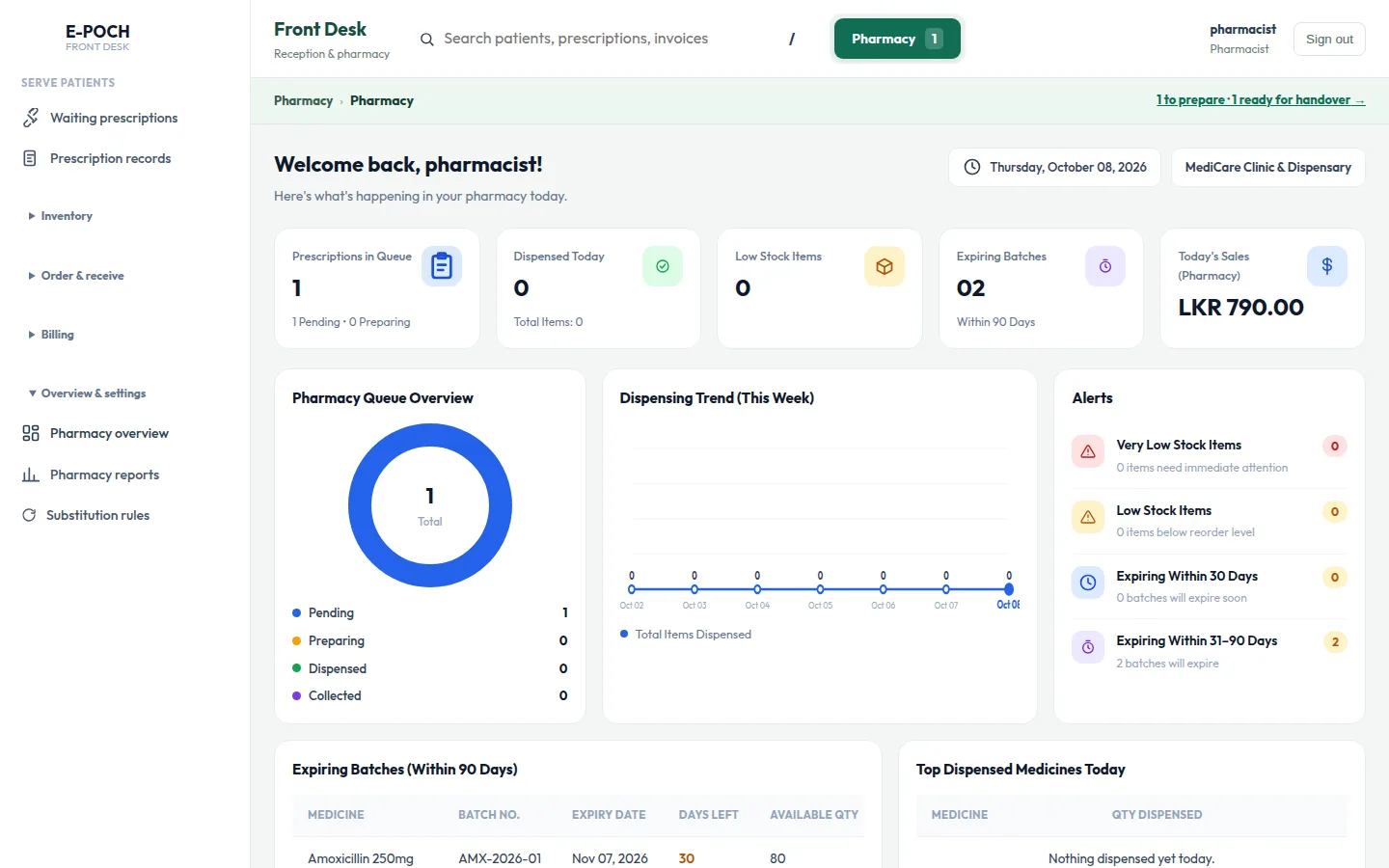Open Waiting prescriptions menu item
1389x868 pixels.
coord(114,118)
